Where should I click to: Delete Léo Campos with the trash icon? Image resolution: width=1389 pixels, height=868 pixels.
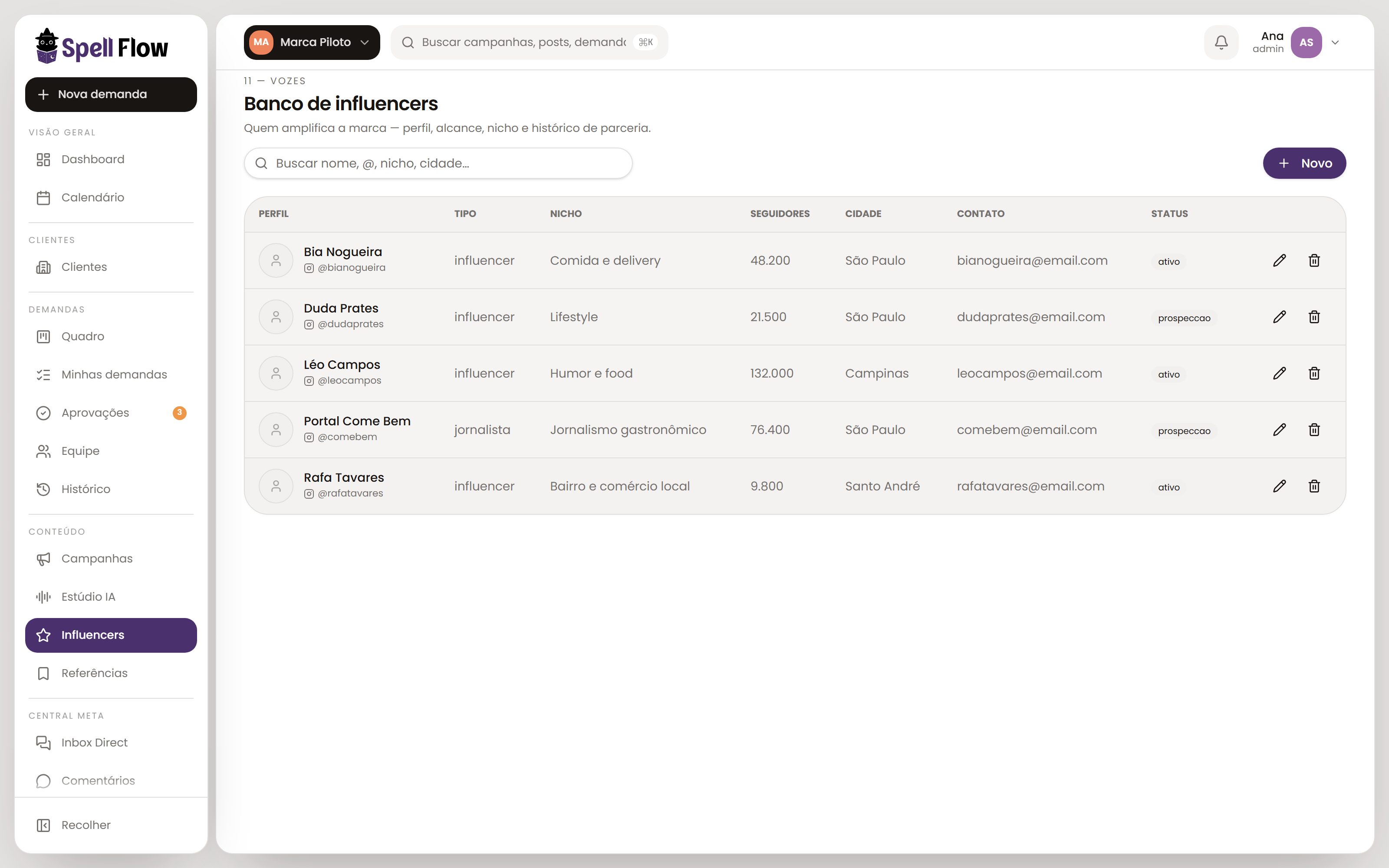(x=1314, y=373)
